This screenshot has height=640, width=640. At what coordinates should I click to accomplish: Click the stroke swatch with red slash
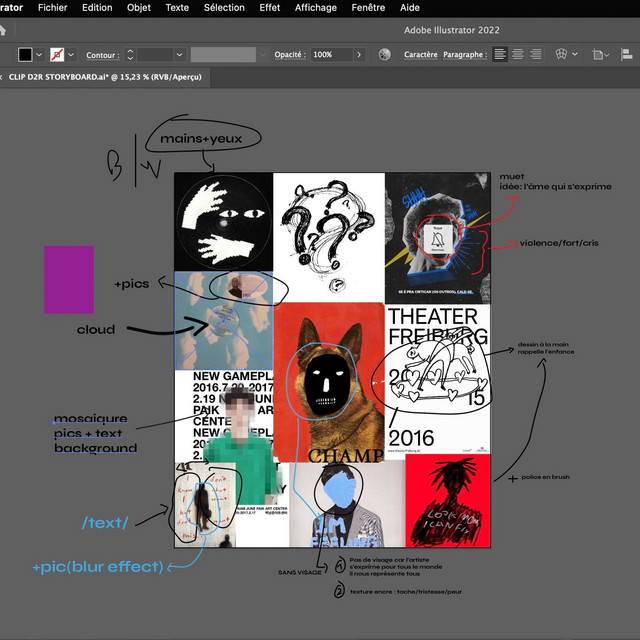(57, 54)
